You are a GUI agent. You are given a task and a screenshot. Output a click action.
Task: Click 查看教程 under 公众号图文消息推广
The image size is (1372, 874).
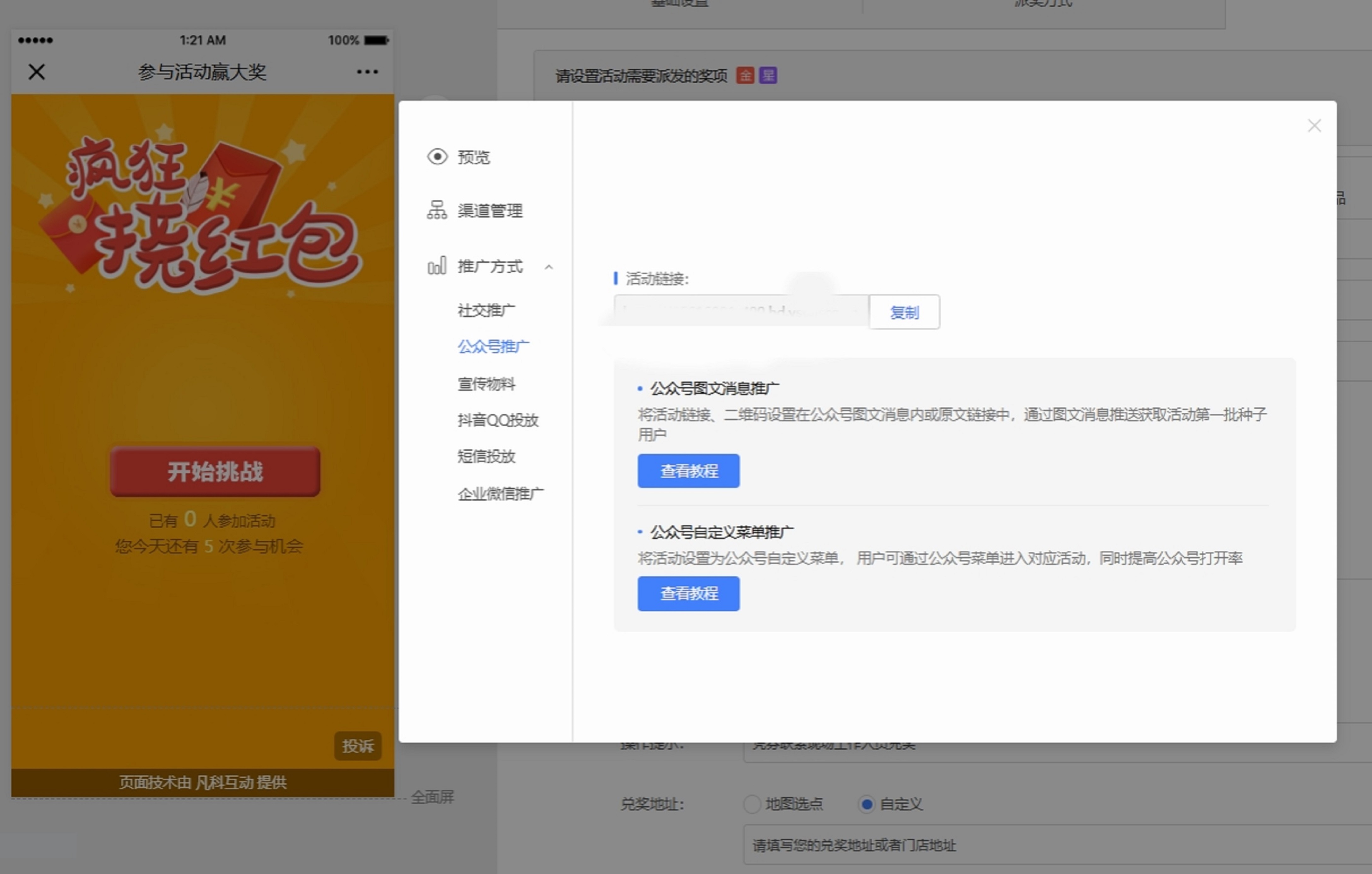tap(688, 471)
